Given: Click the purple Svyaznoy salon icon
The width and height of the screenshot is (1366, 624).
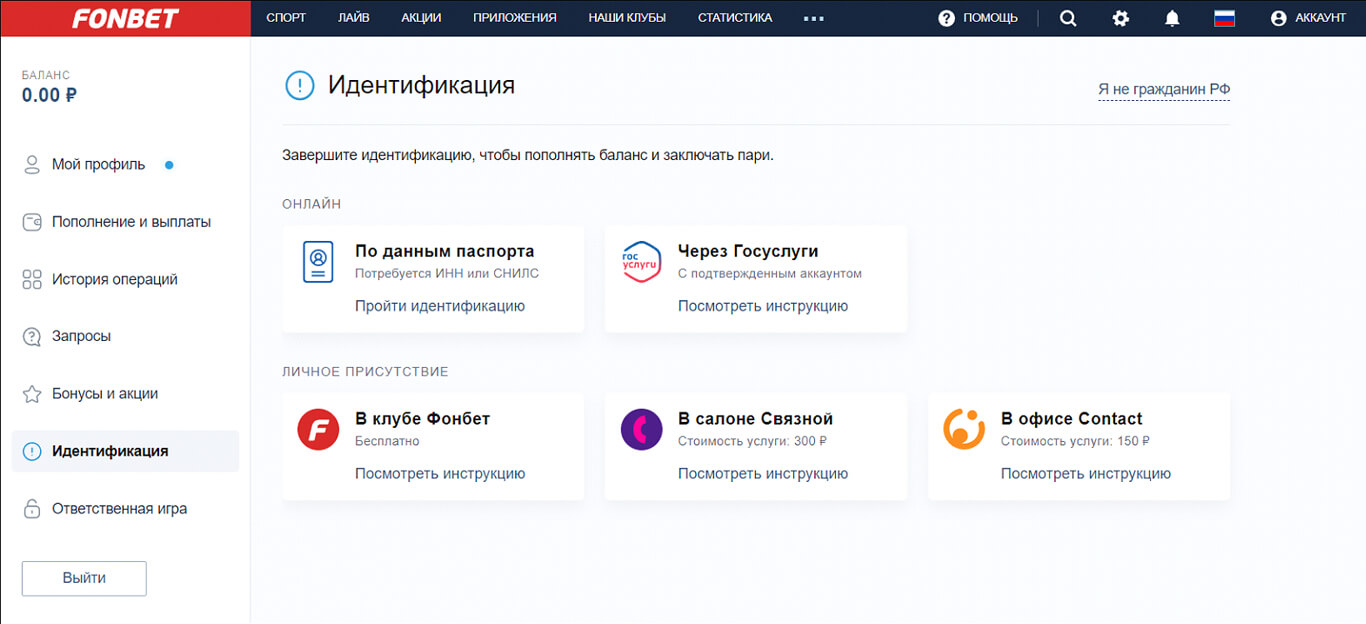Looking at the screenshot, I should (641, 429).
